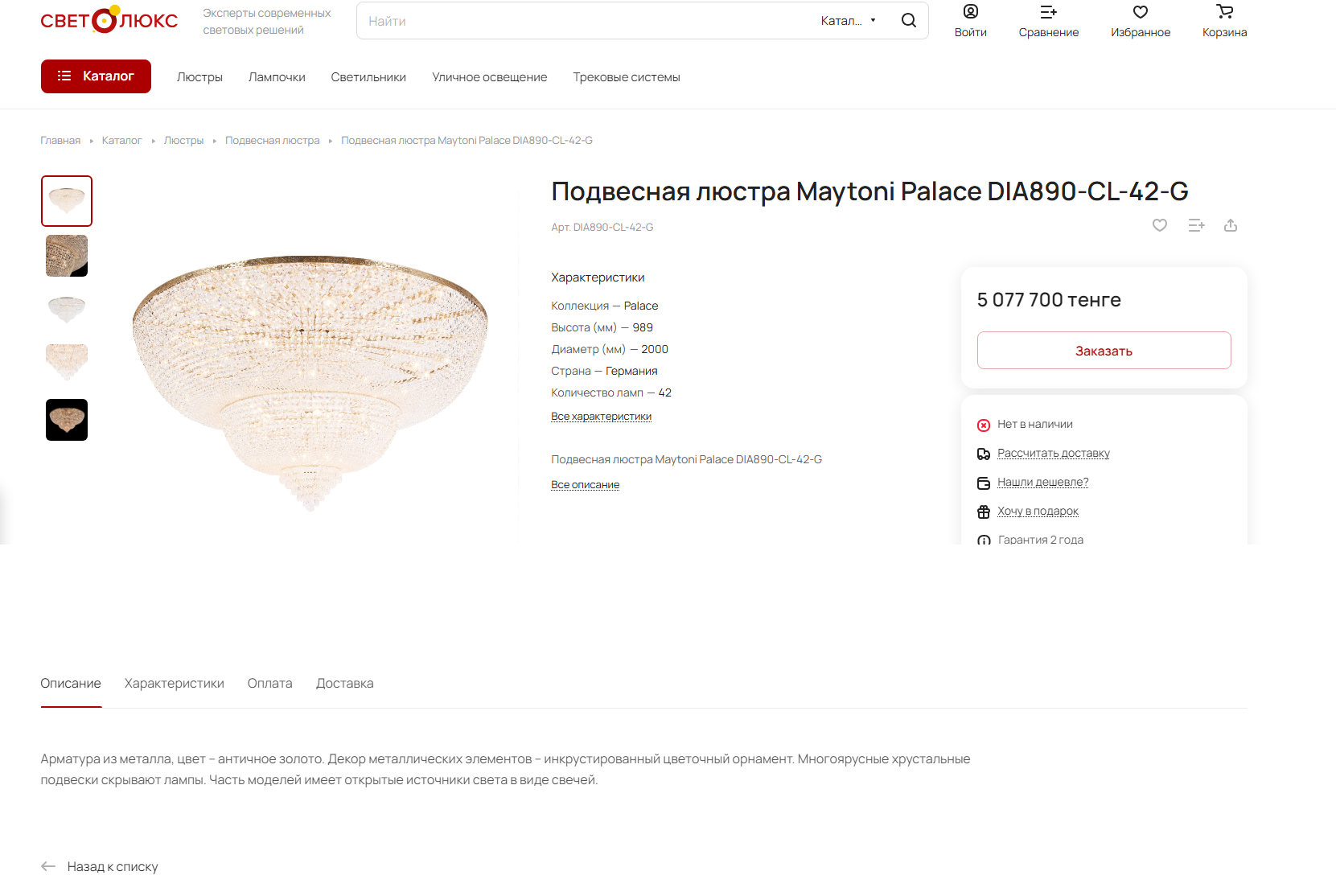This screenshot has width=1336, height=896.
Task: Click Хочу в подарок link
Action: 1038,511
